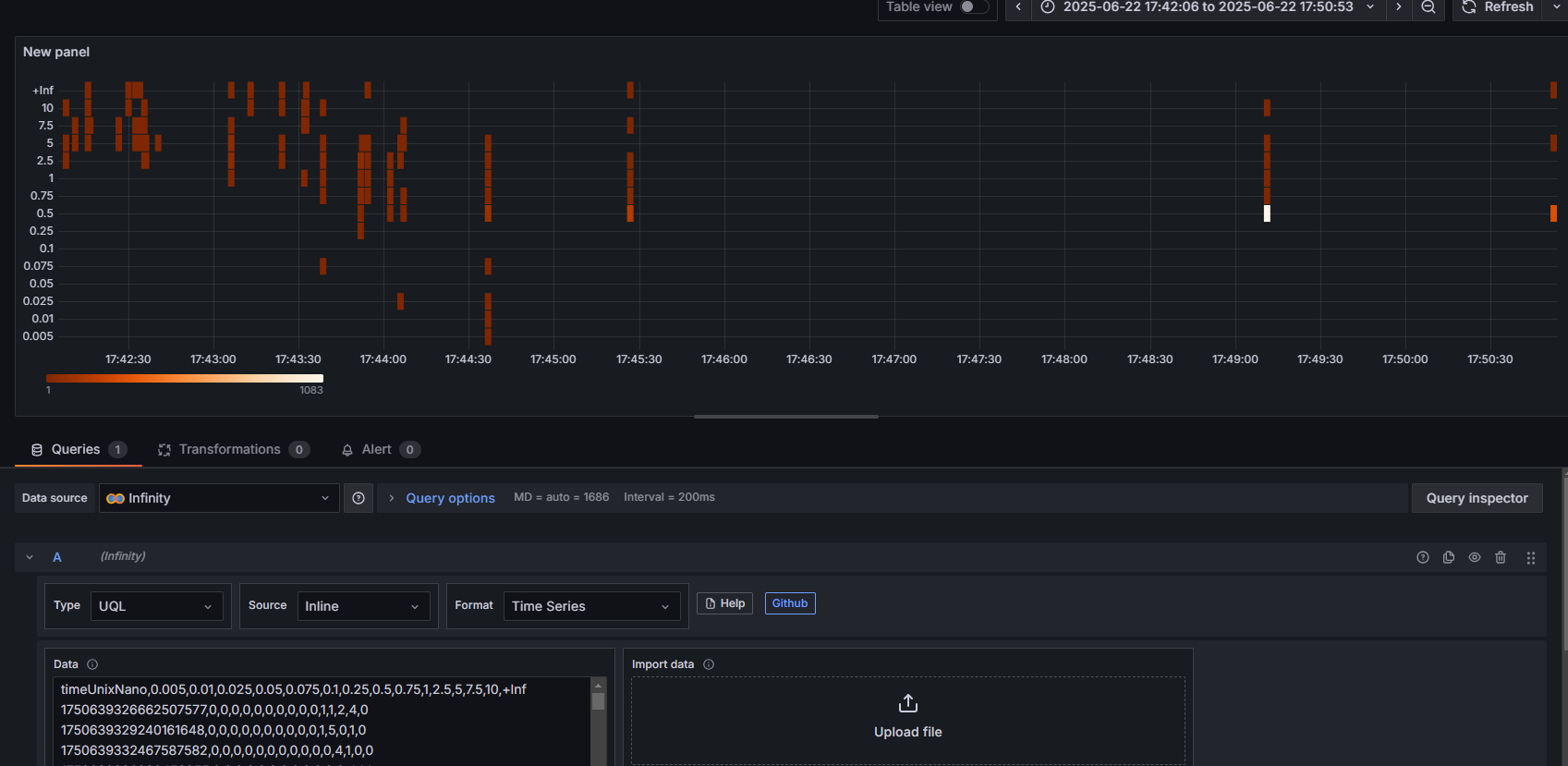This screenshot has height=766, width=1568.
Task: Open the Alert tab
Action: tap(380, 450)
